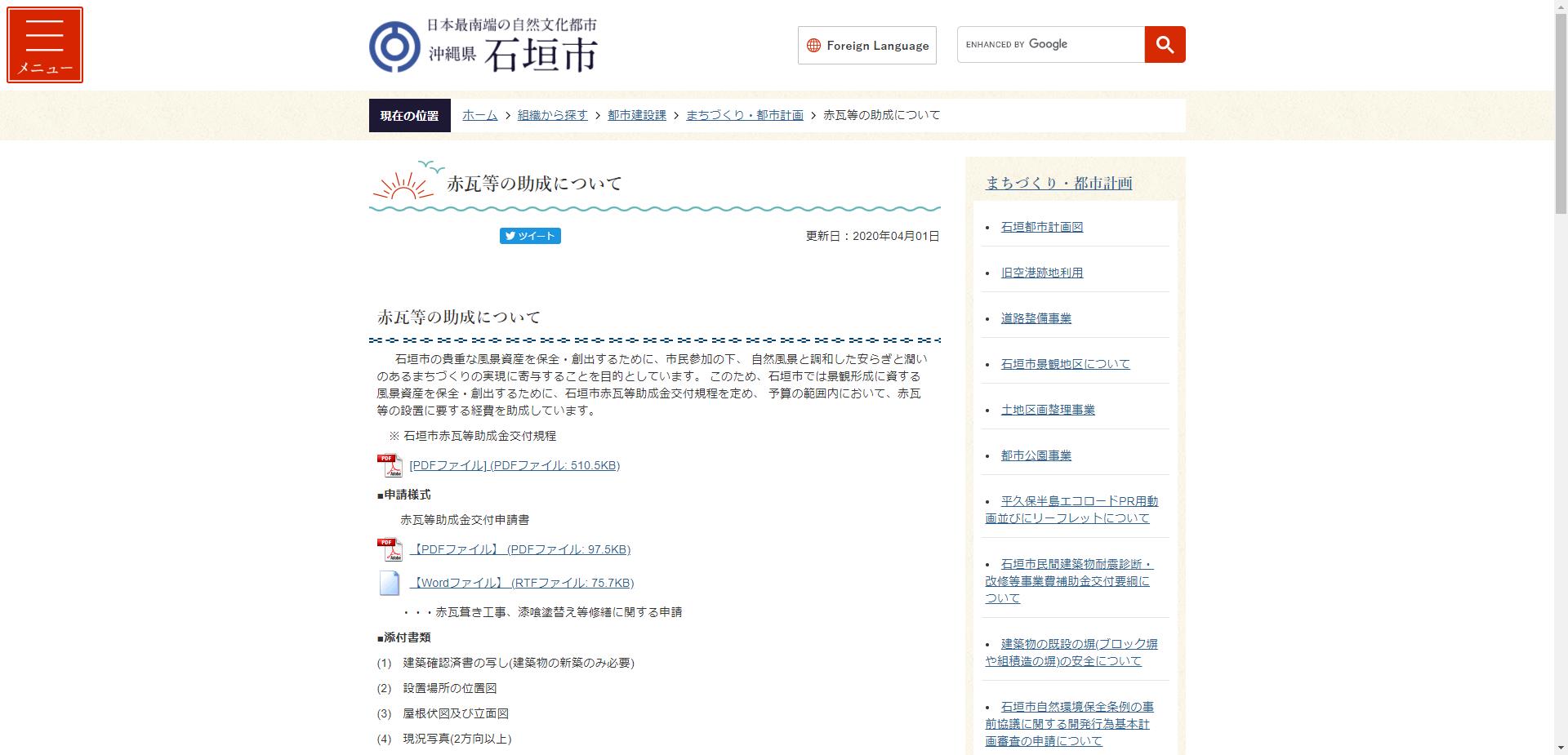Navigate to 都市建設課 via breadcrumb
Viewport: 1568px width, 755px height.
pos(636,115)
